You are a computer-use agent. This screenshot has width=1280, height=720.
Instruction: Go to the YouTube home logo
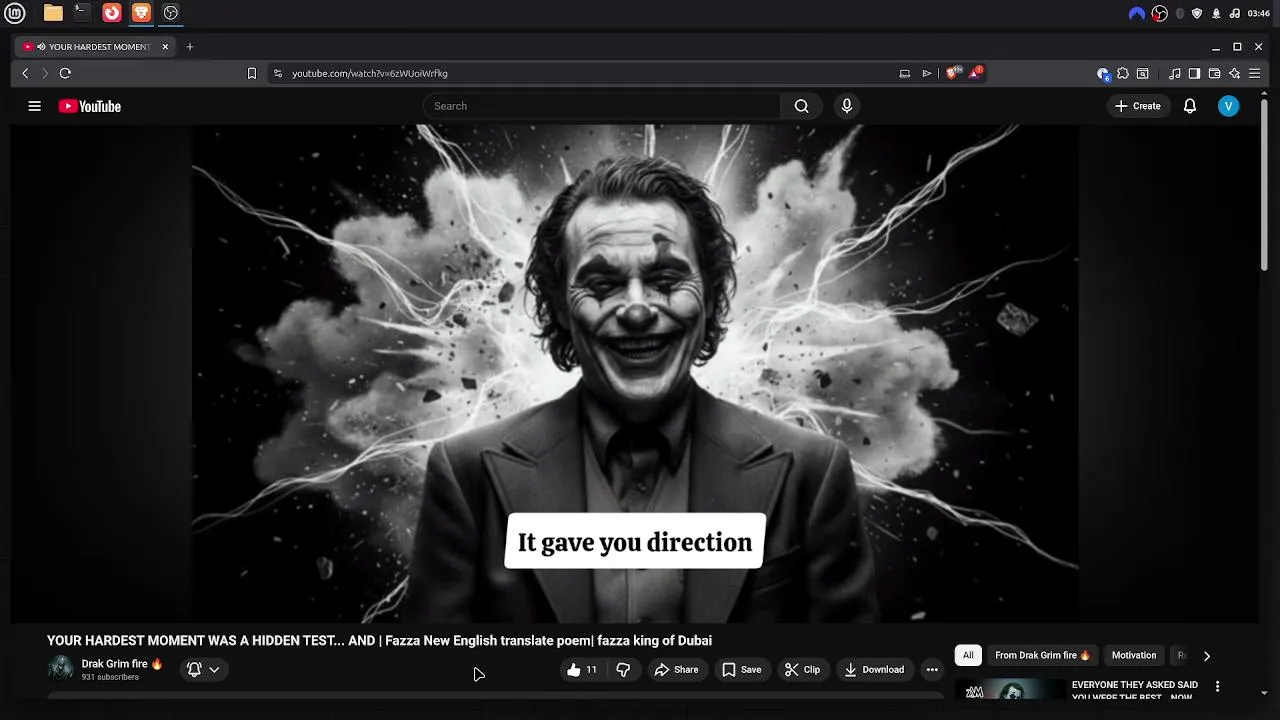point(90,106)
